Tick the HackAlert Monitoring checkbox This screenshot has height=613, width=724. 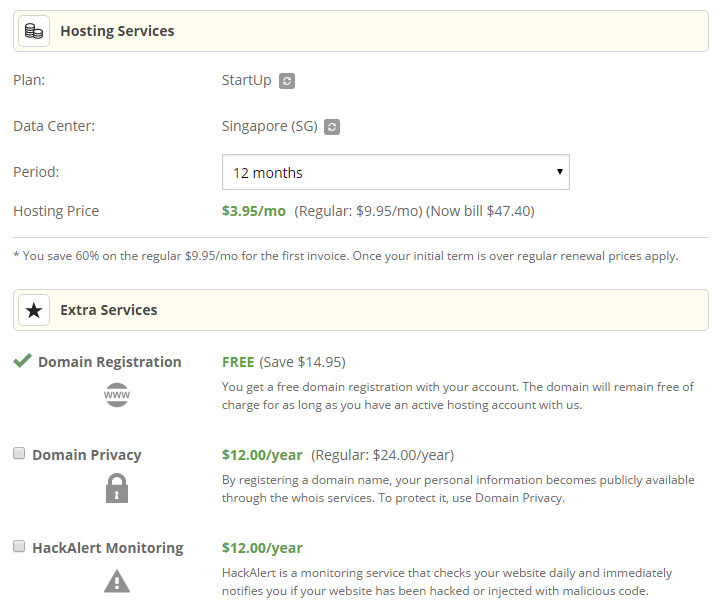pos(19,547)
